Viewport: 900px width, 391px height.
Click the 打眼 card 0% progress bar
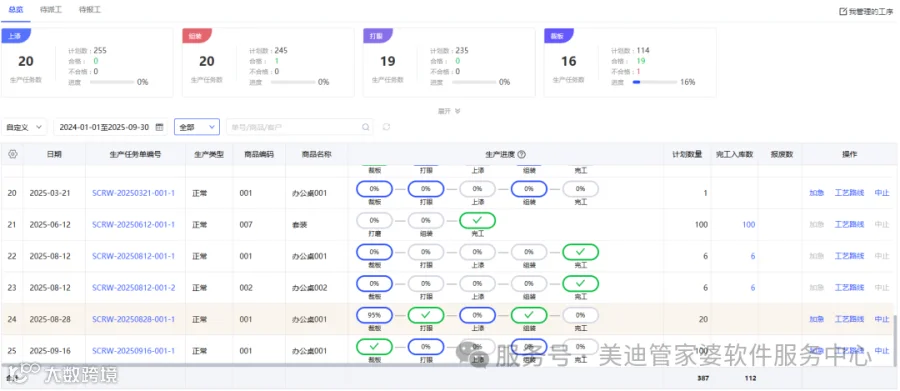point(474,82)
